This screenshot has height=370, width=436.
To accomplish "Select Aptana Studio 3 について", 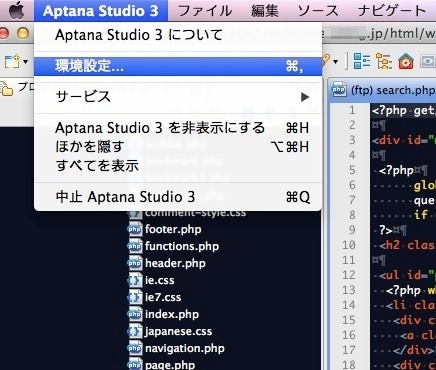I will [x=178, y=35].
